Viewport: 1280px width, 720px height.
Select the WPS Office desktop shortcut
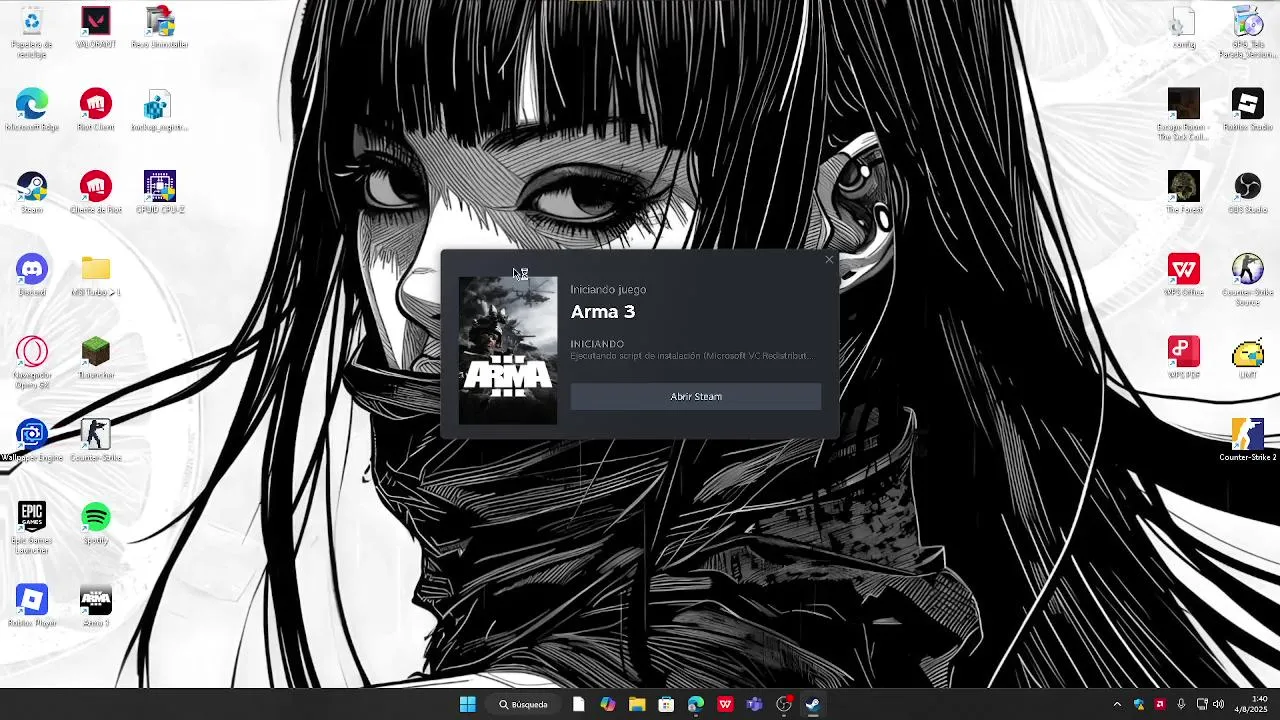point(1184,275)
